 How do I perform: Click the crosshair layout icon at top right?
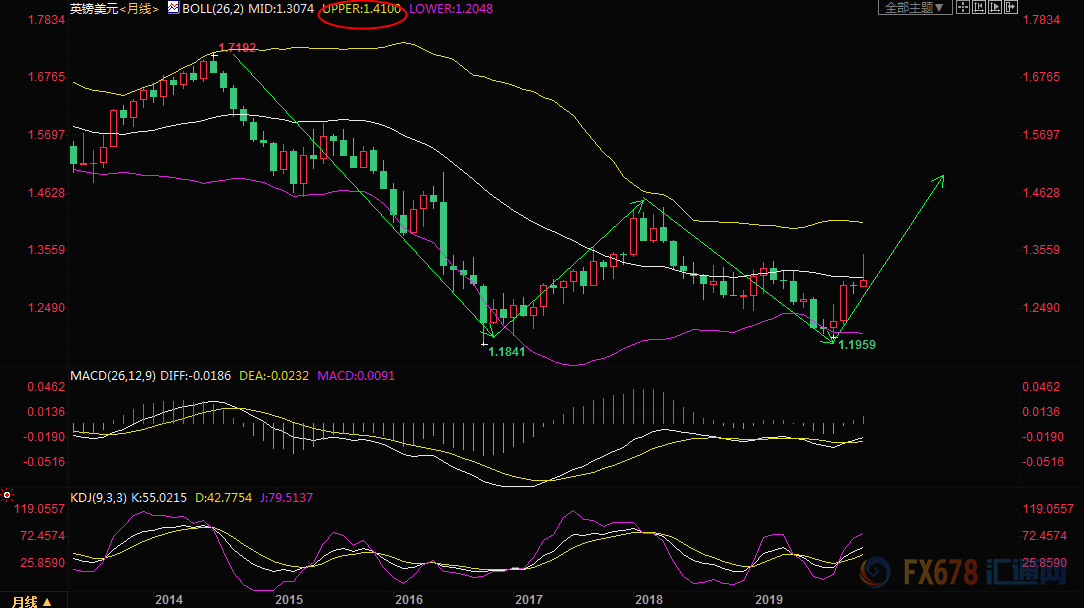pyautogui.click(x=961, y=8)
